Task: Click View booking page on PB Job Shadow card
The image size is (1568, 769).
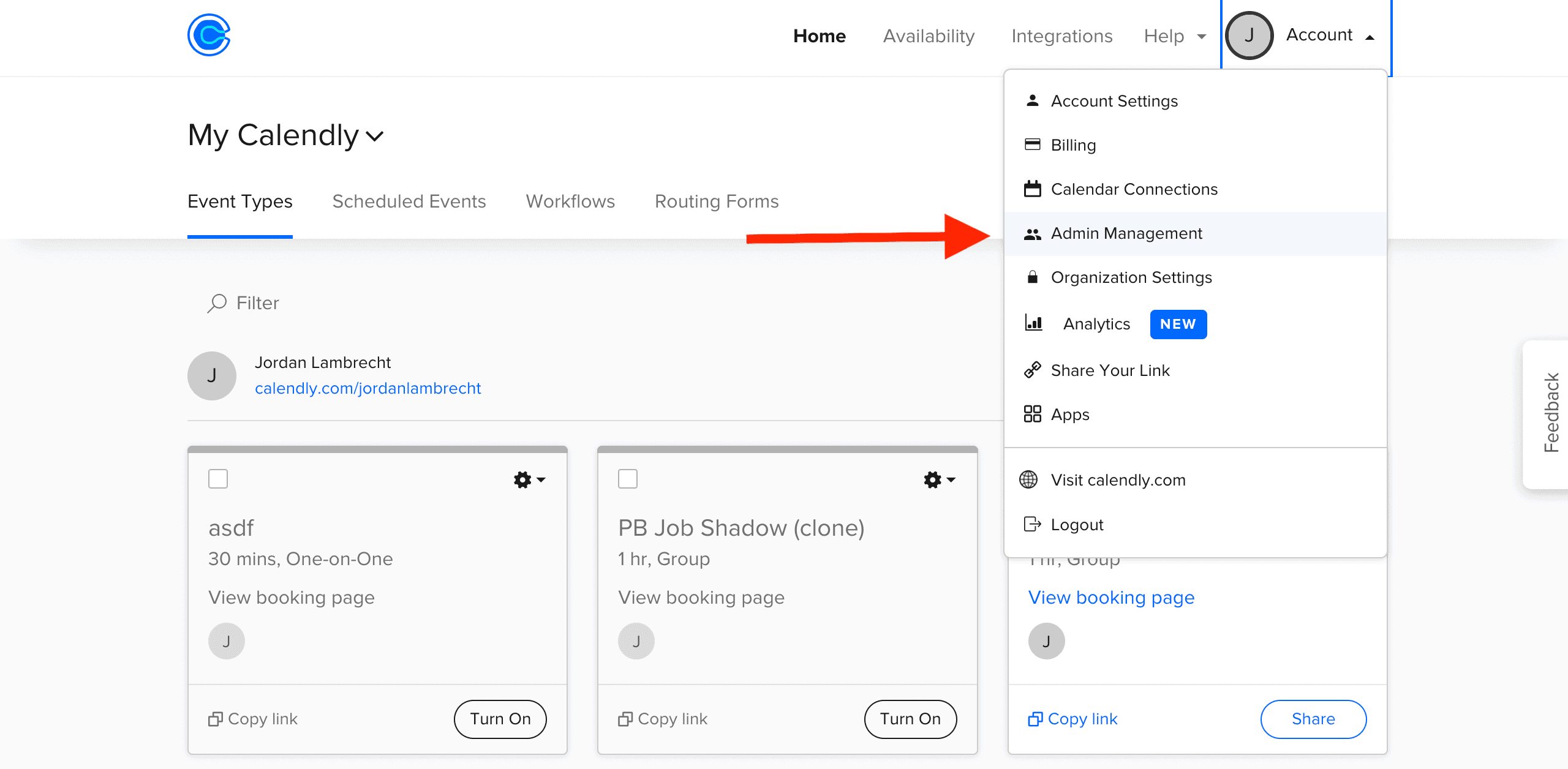Action: (701, 597)
